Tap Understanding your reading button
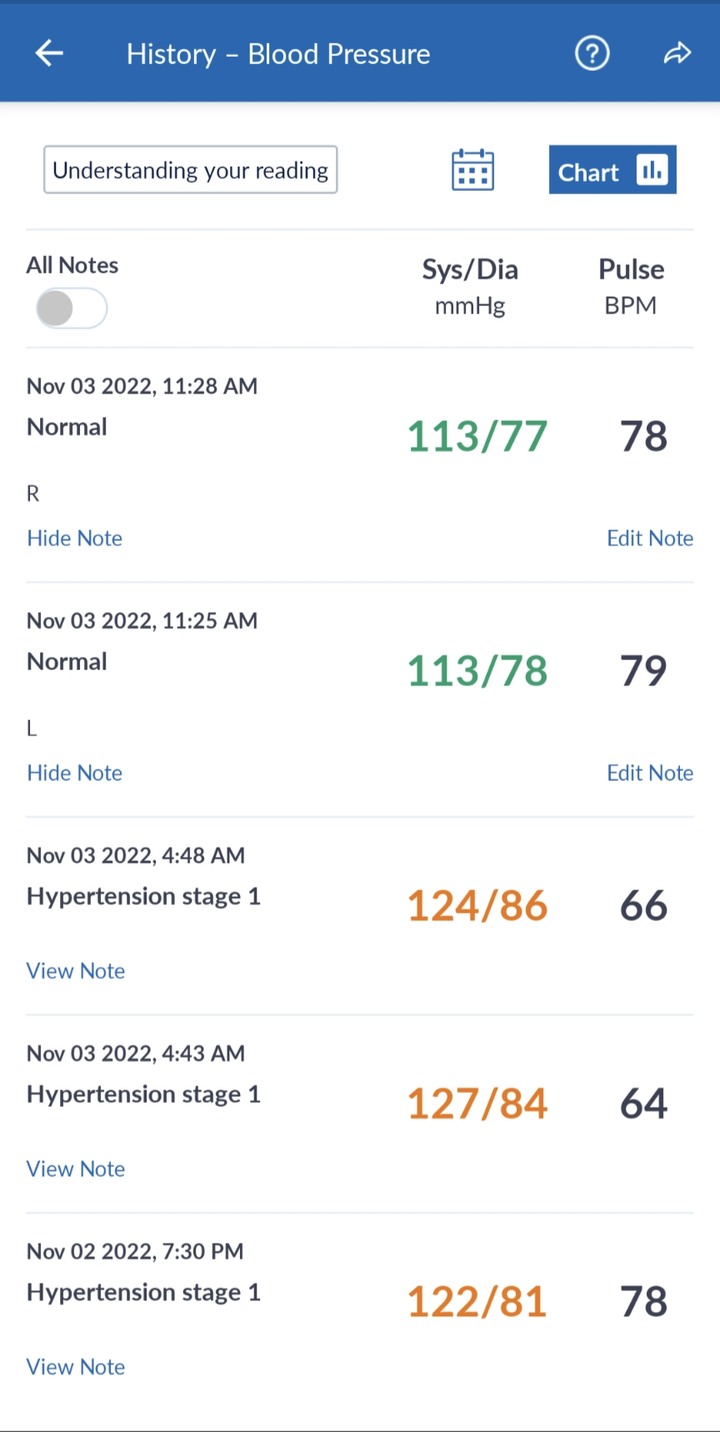 click(x=190, y=170)
